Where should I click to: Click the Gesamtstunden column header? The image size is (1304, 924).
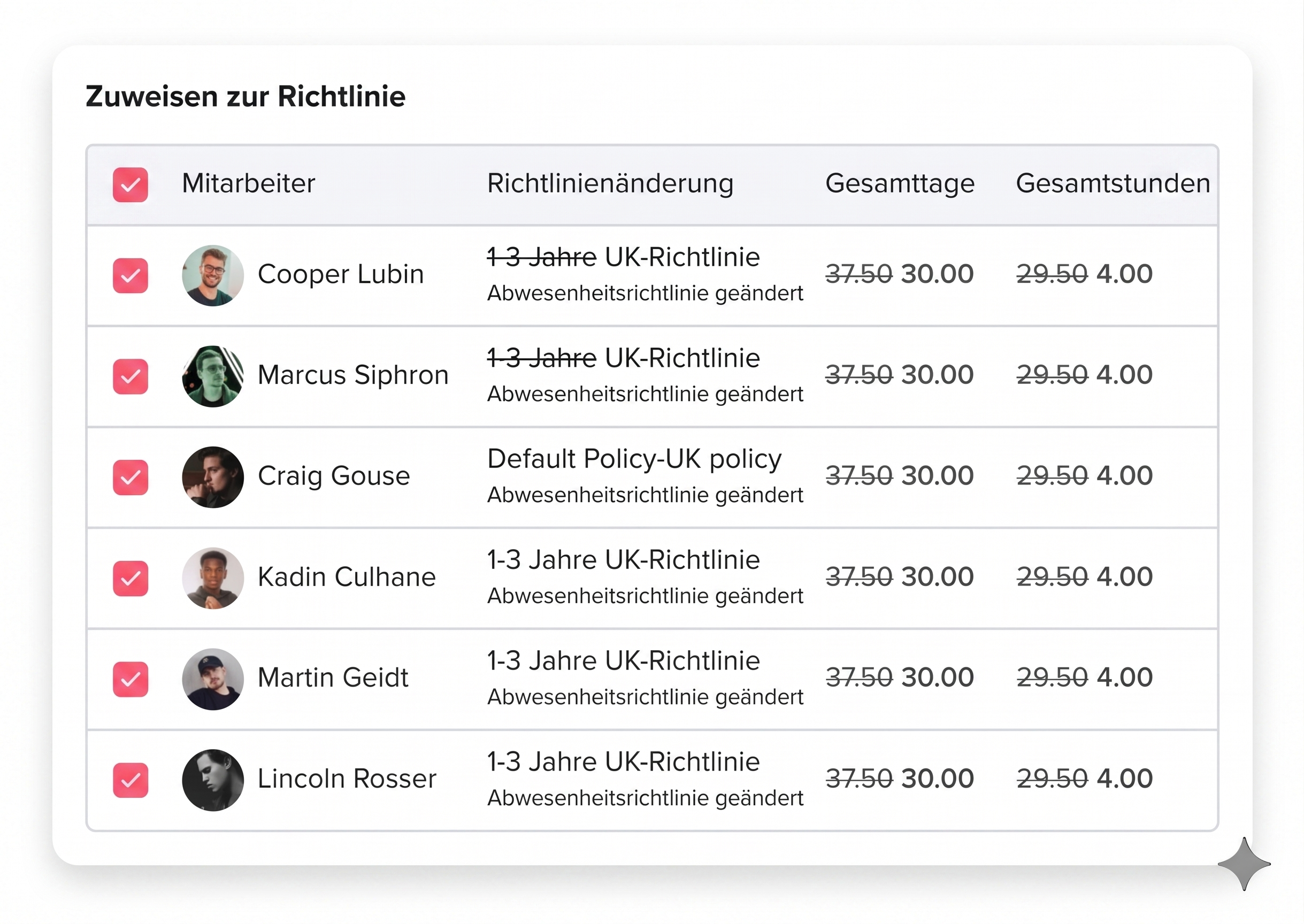[1113, 183]
